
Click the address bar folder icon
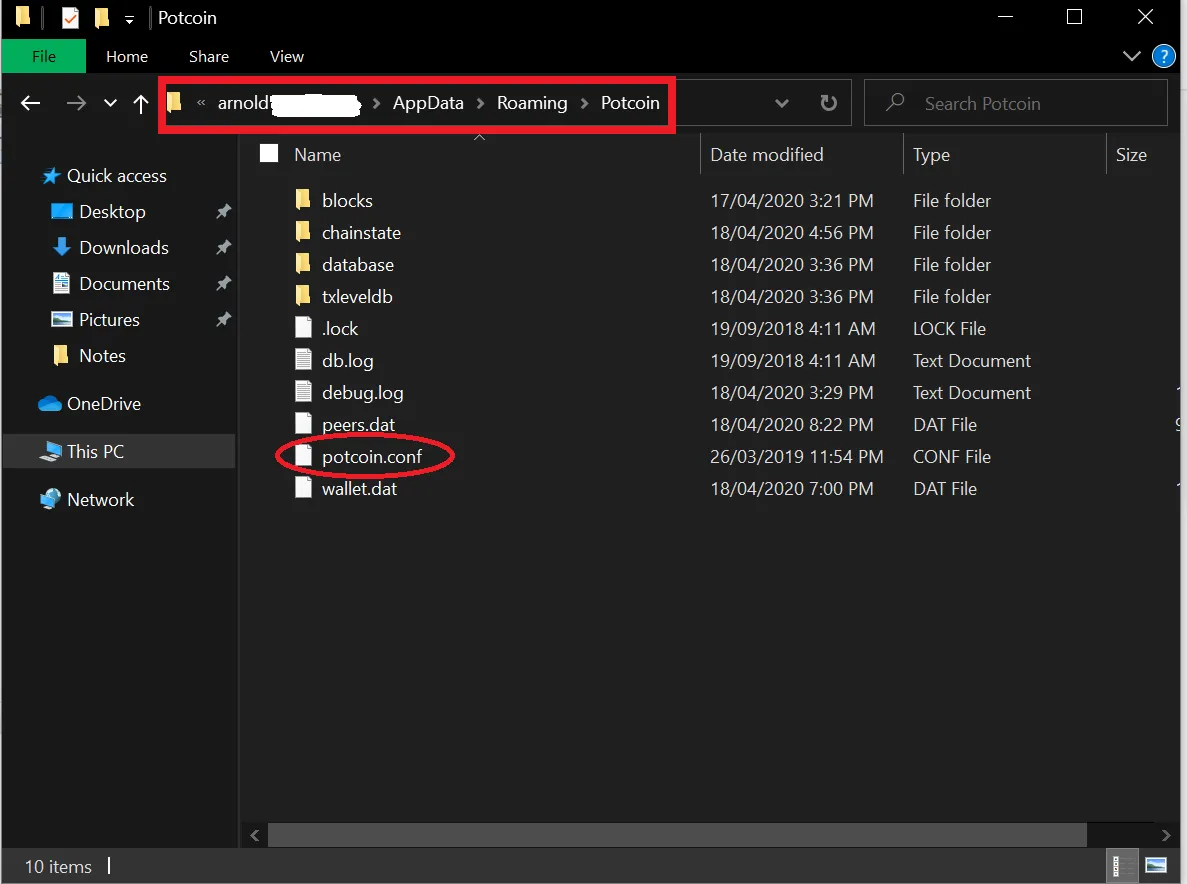click(x=175, y=101)
